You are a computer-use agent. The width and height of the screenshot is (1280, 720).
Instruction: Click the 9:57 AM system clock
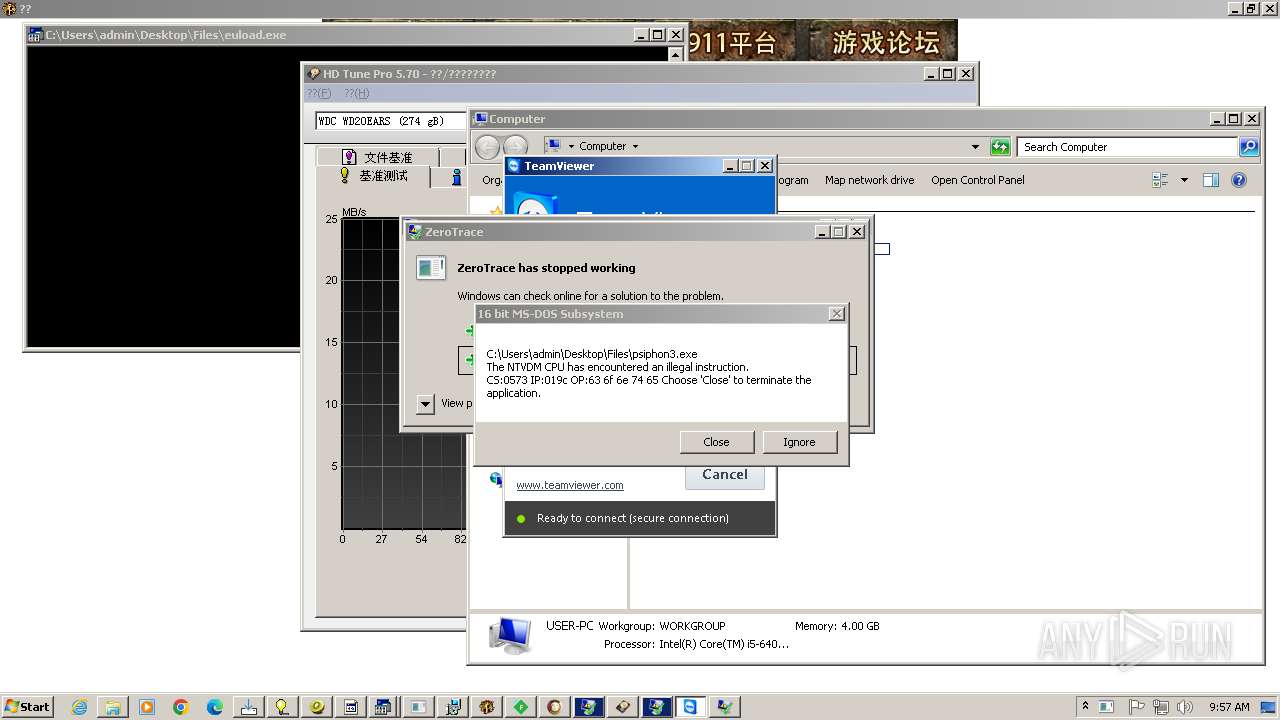1229,707
